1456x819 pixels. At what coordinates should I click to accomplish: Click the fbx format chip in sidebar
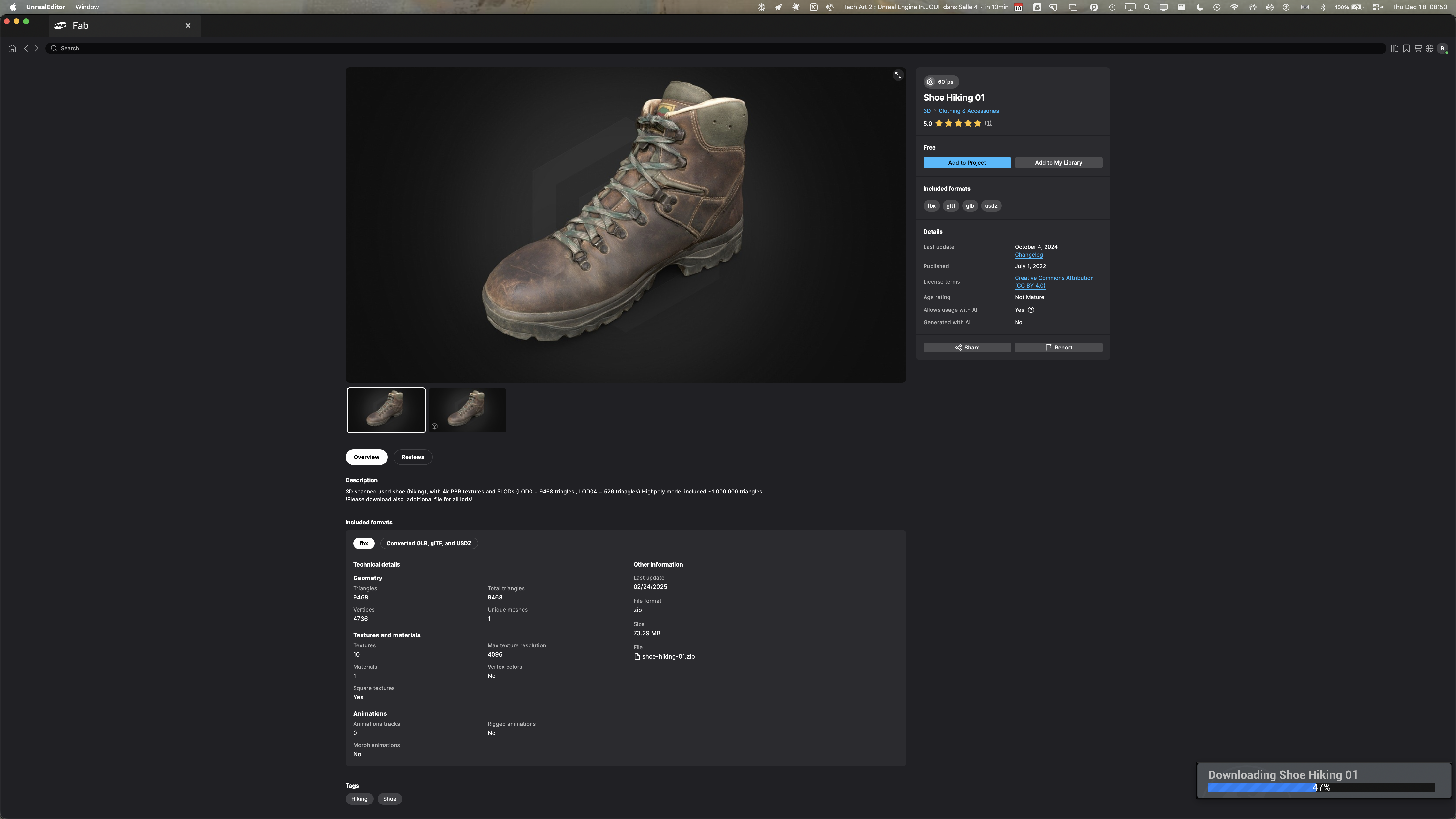[932, 206]
